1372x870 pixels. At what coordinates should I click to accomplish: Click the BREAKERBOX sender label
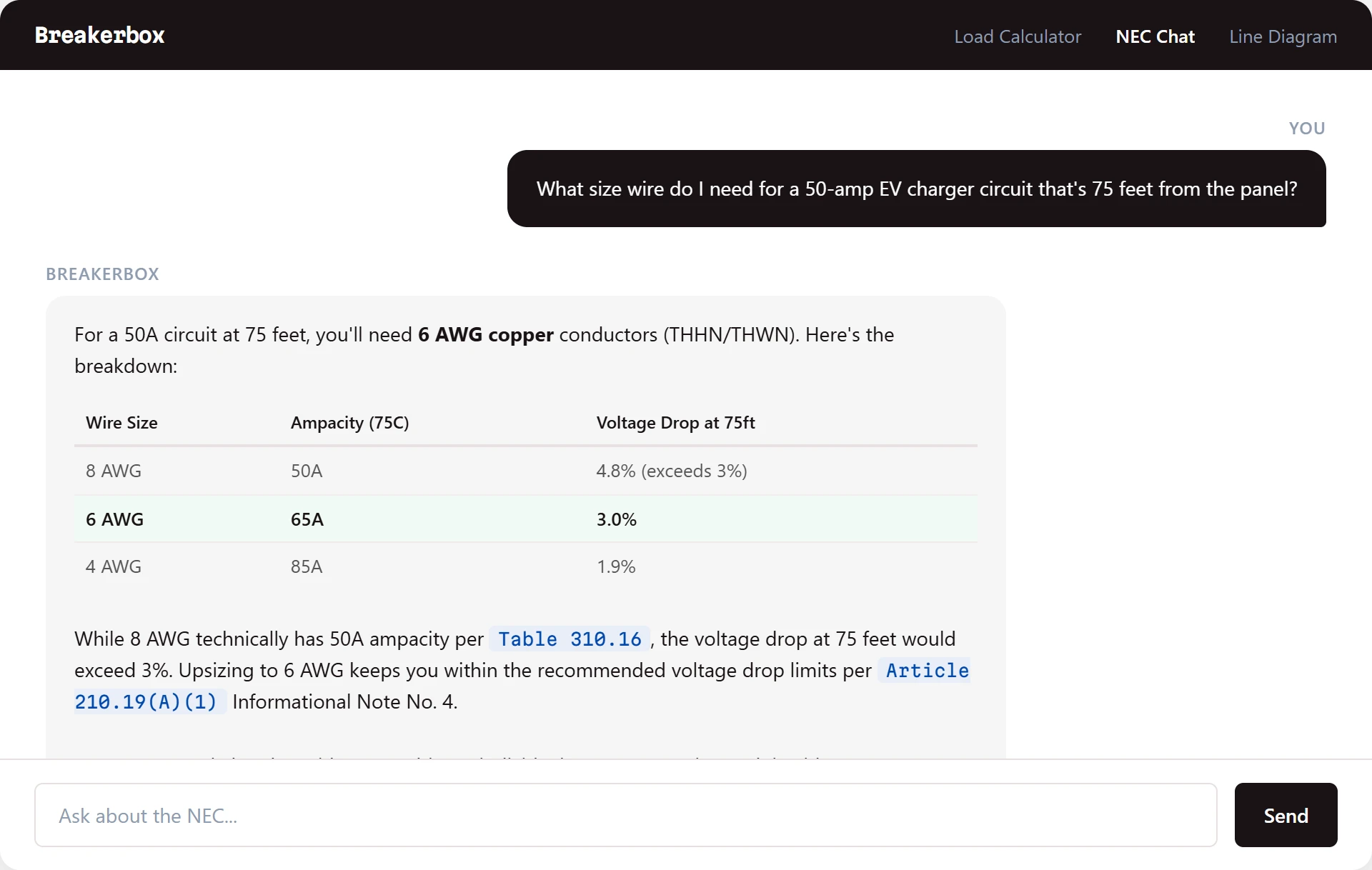[x=102, y=274]
